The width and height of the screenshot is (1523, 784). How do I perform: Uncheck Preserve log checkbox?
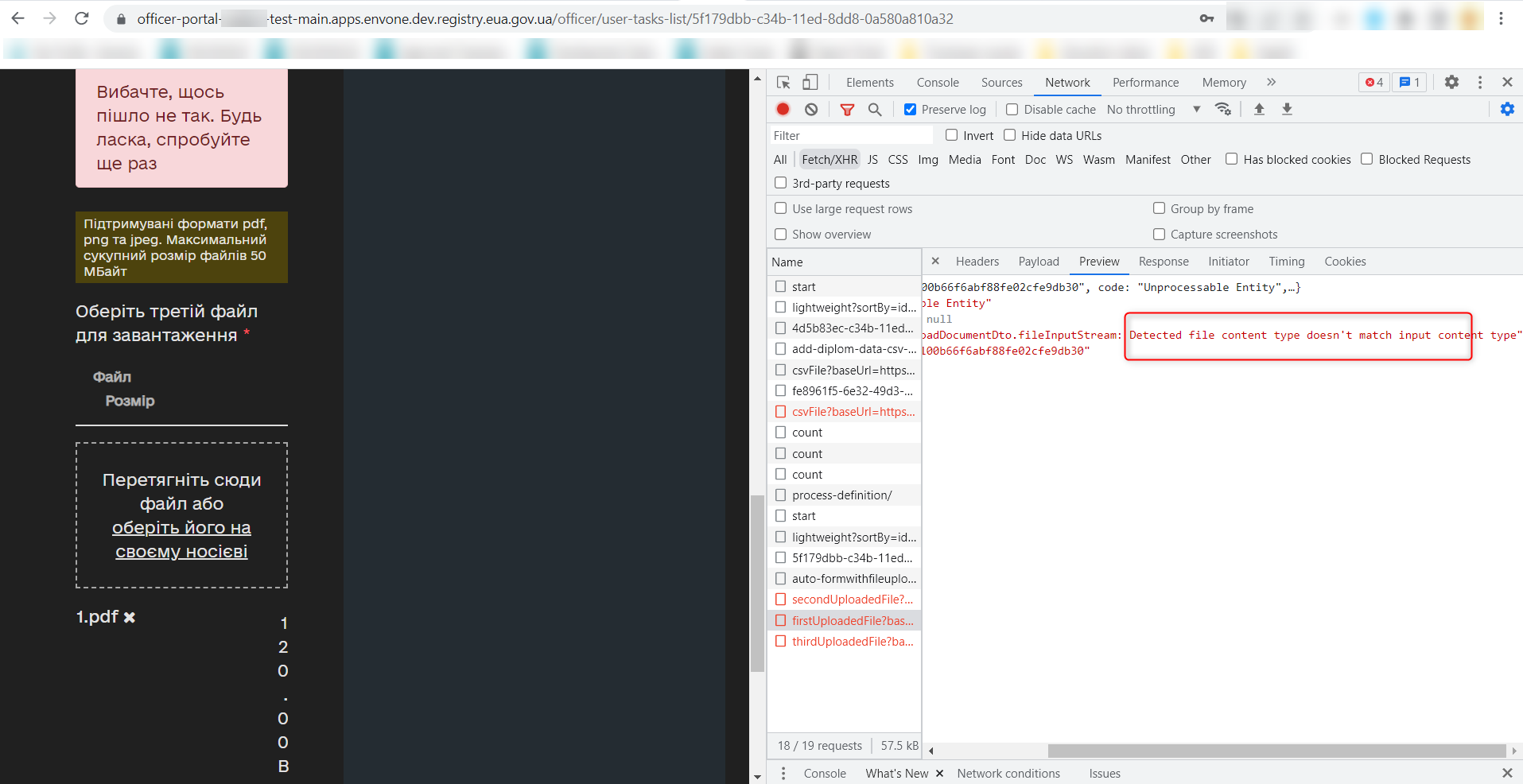coord(910,109)
